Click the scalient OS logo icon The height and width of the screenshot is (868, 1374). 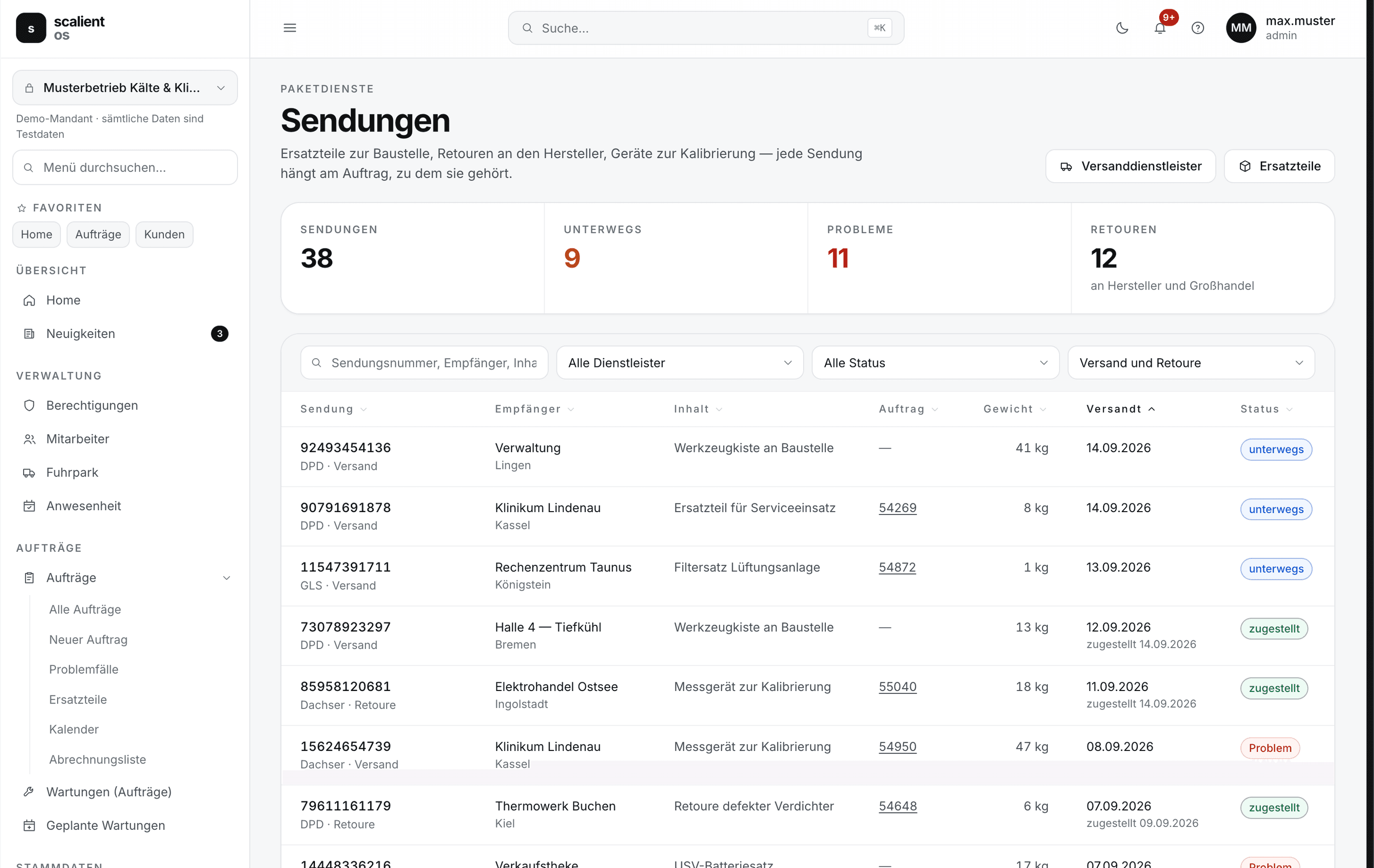click(31, 28)
